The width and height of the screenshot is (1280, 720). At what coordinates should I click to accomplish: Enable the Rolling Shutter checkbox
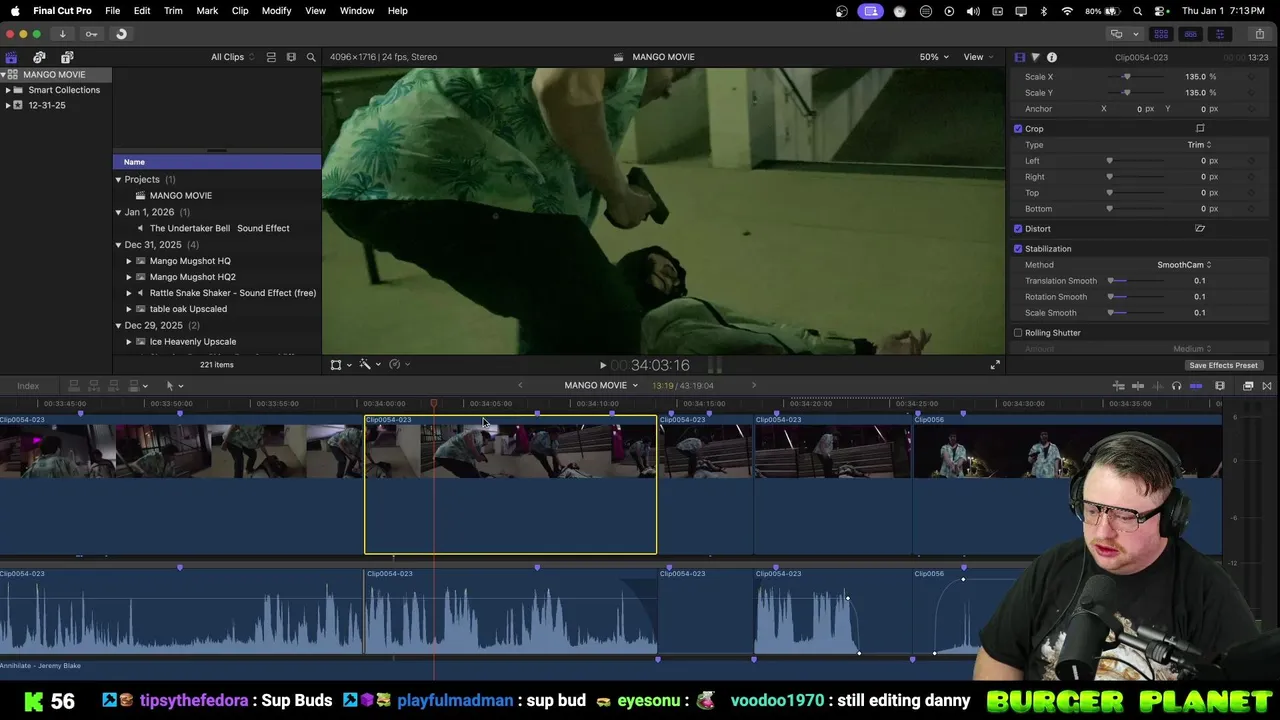[1018, 332]
